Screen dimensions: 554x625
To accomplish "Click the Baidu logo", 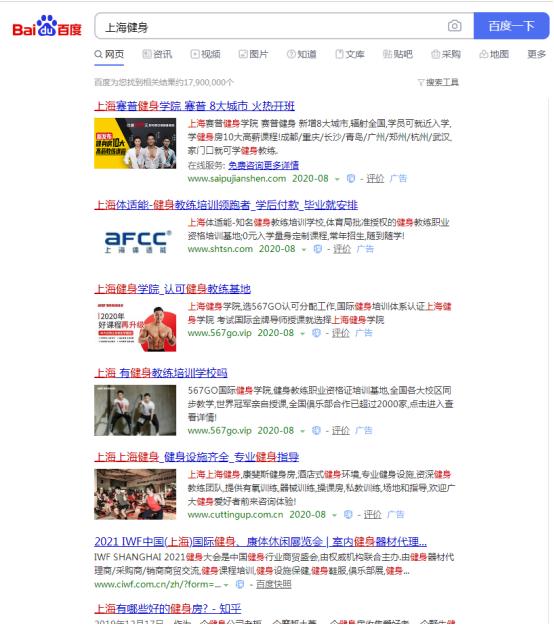I will coord(47,26).
